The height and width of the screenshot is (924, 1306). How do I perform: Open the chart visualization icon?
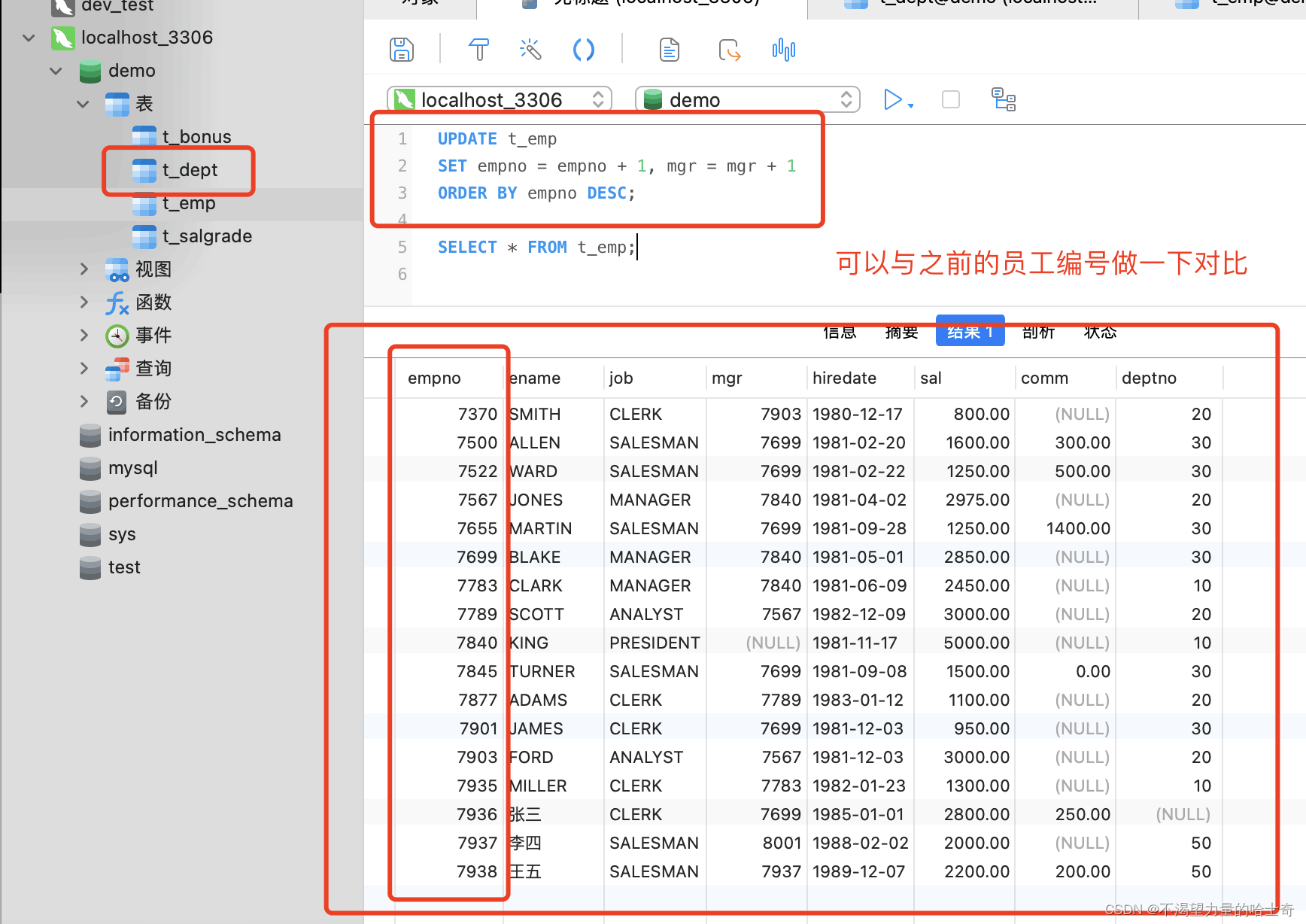click(x=783, y=49)
